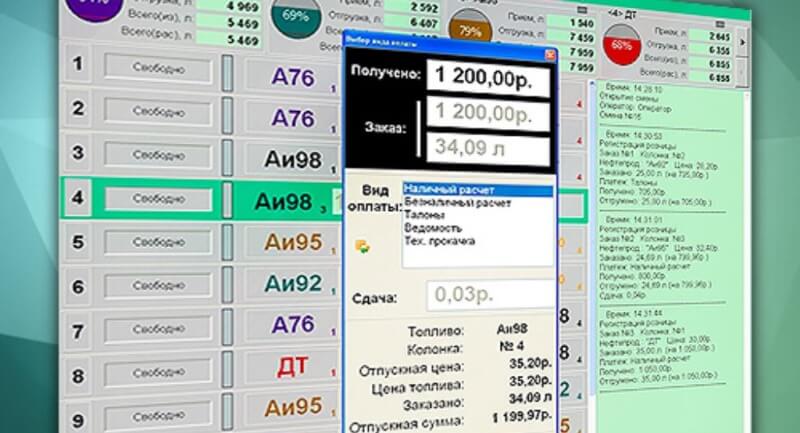800x433 pixels.
Task: Click the 68% red ДТ tank gauge
Action: (x=622, y=44)
